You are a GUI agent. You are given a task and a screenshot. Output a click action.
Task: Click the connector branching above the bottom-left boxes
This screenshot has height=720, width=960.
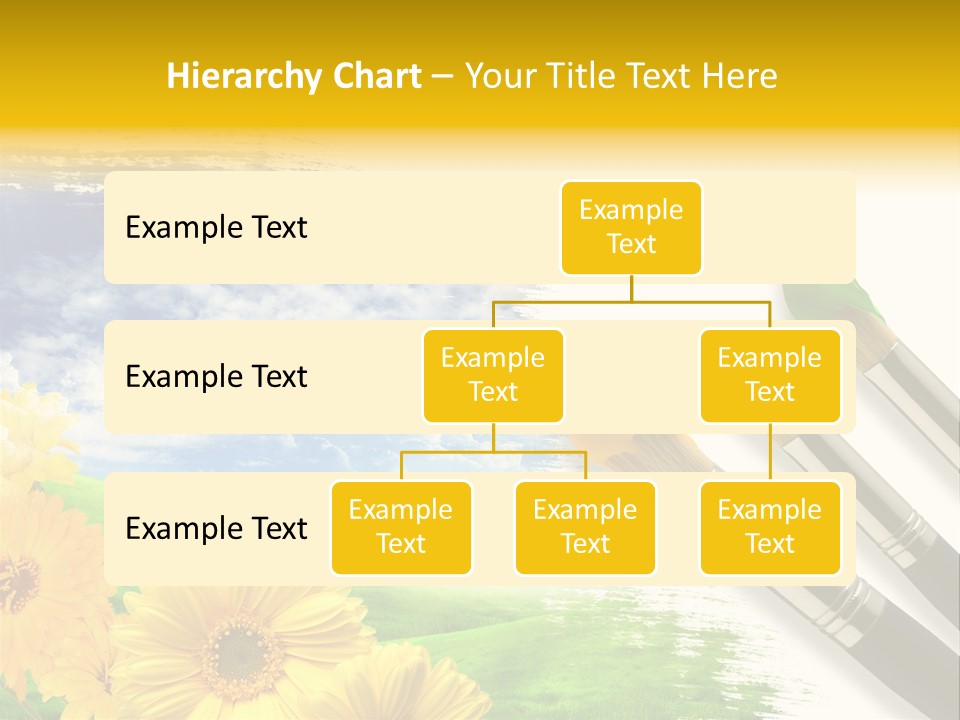493,452
